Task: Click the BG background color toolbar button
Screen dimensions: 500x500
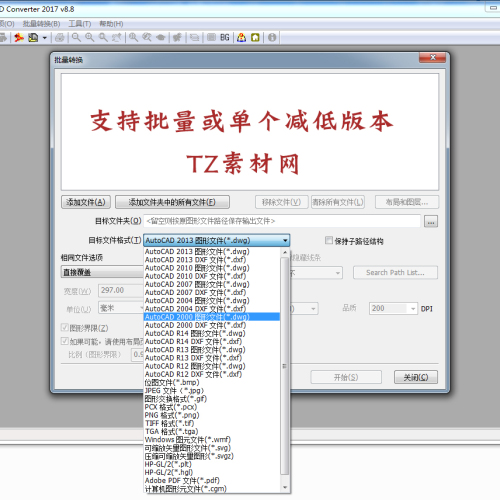Action: coord(225,37)
